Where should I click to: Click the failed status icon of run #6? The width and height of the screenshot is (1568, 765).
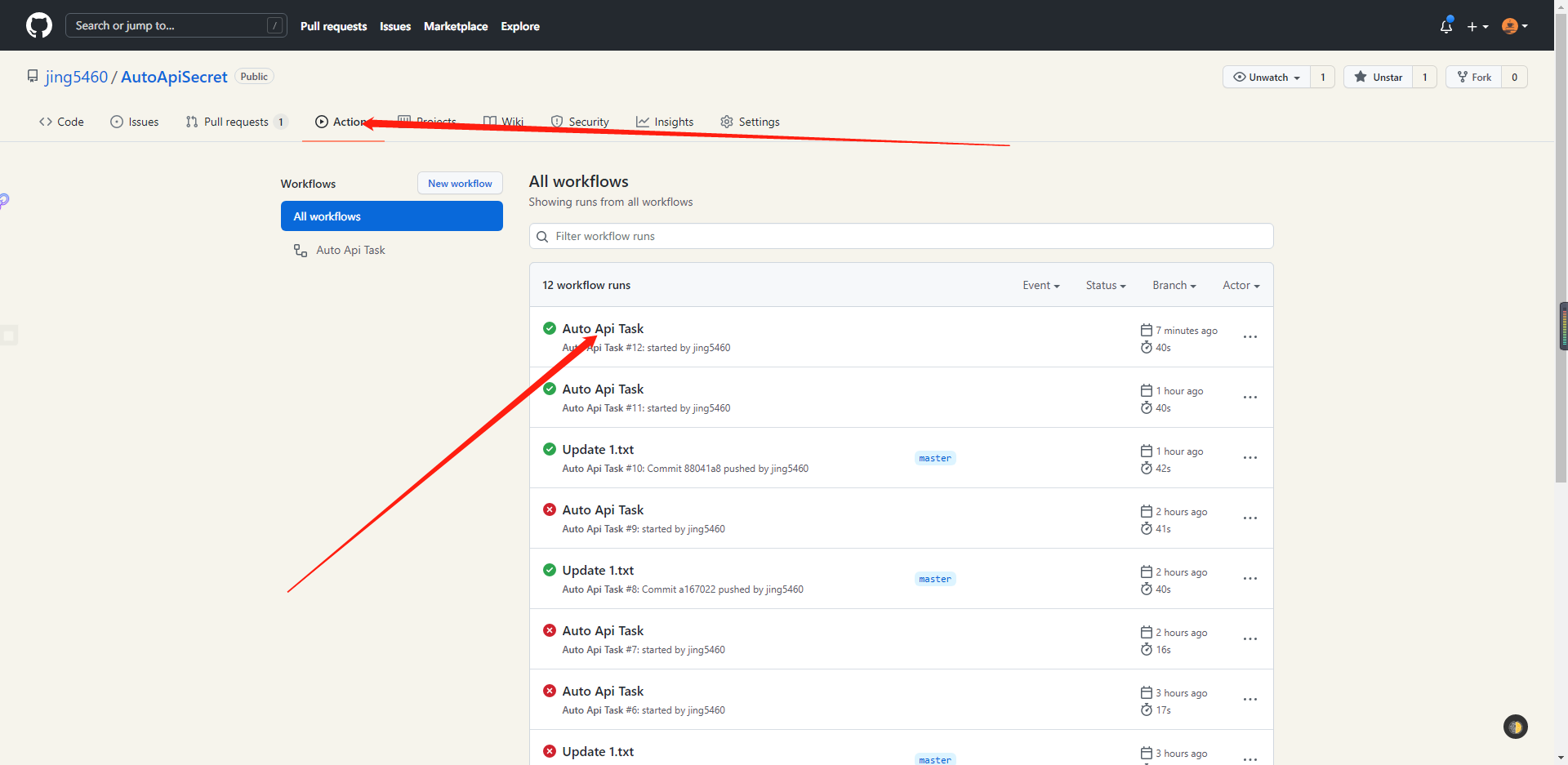(550, 691)
